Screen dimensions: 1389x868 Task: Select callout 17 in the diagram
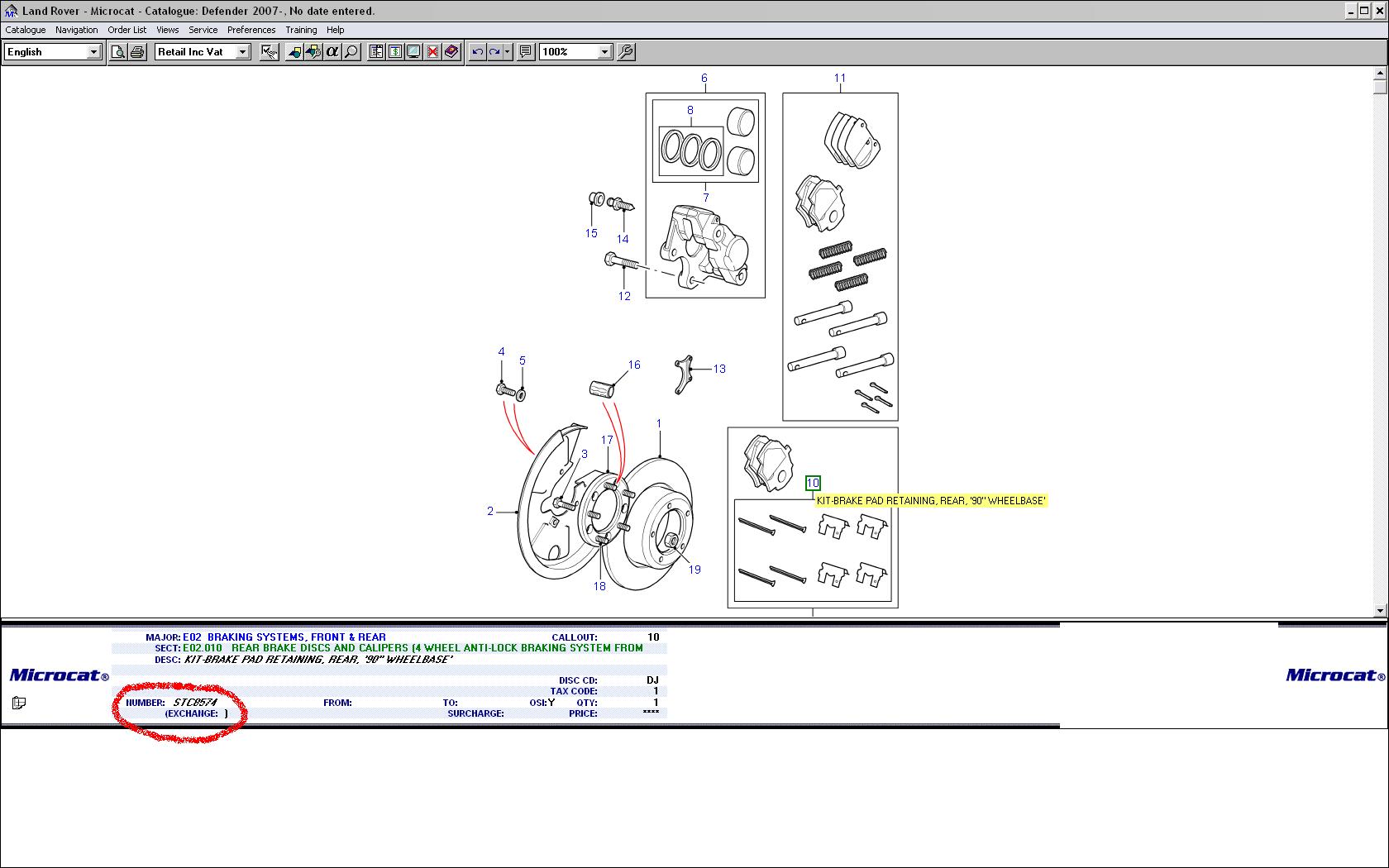click(x=607, y=440)
